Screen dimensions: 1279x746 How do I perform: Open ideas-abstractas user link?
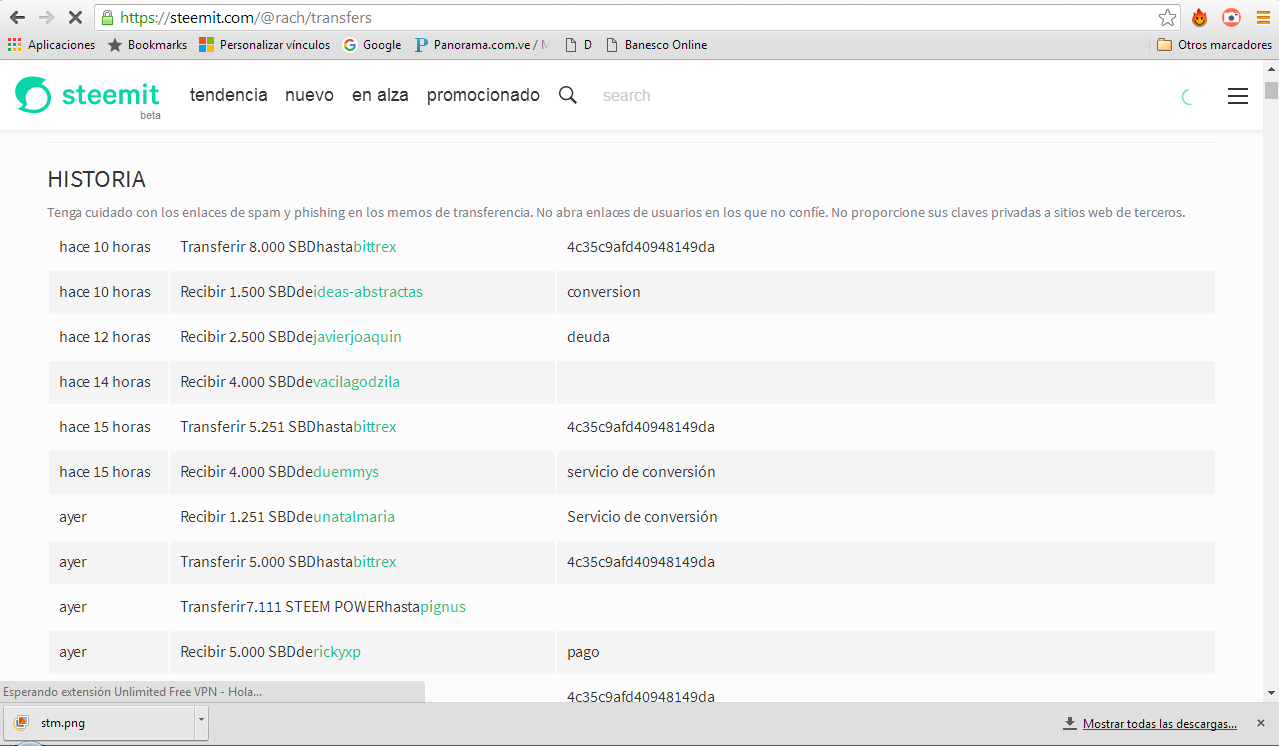[368, 292]
